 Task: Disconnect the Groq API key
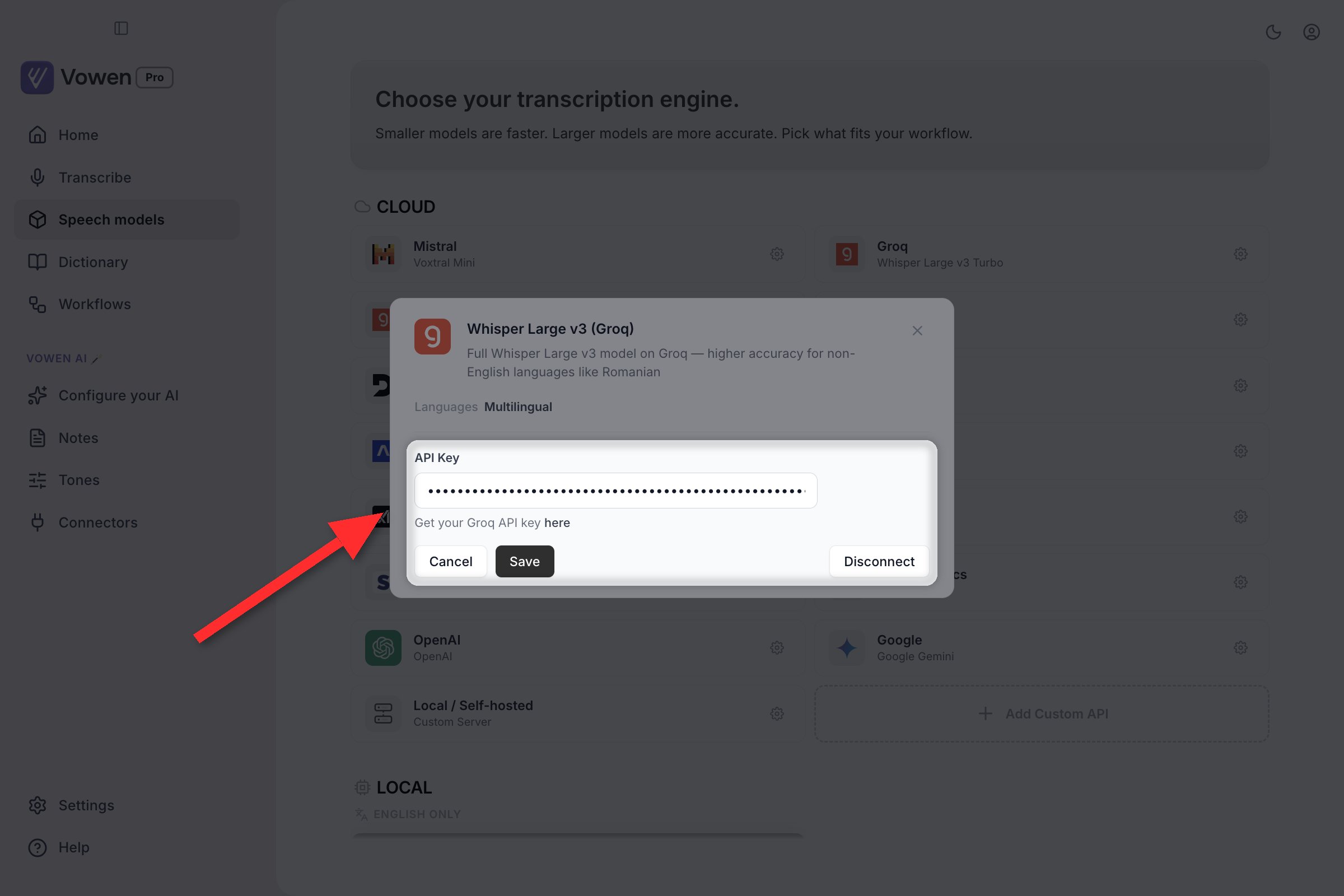pyautogui.click(x=879, y=562)
